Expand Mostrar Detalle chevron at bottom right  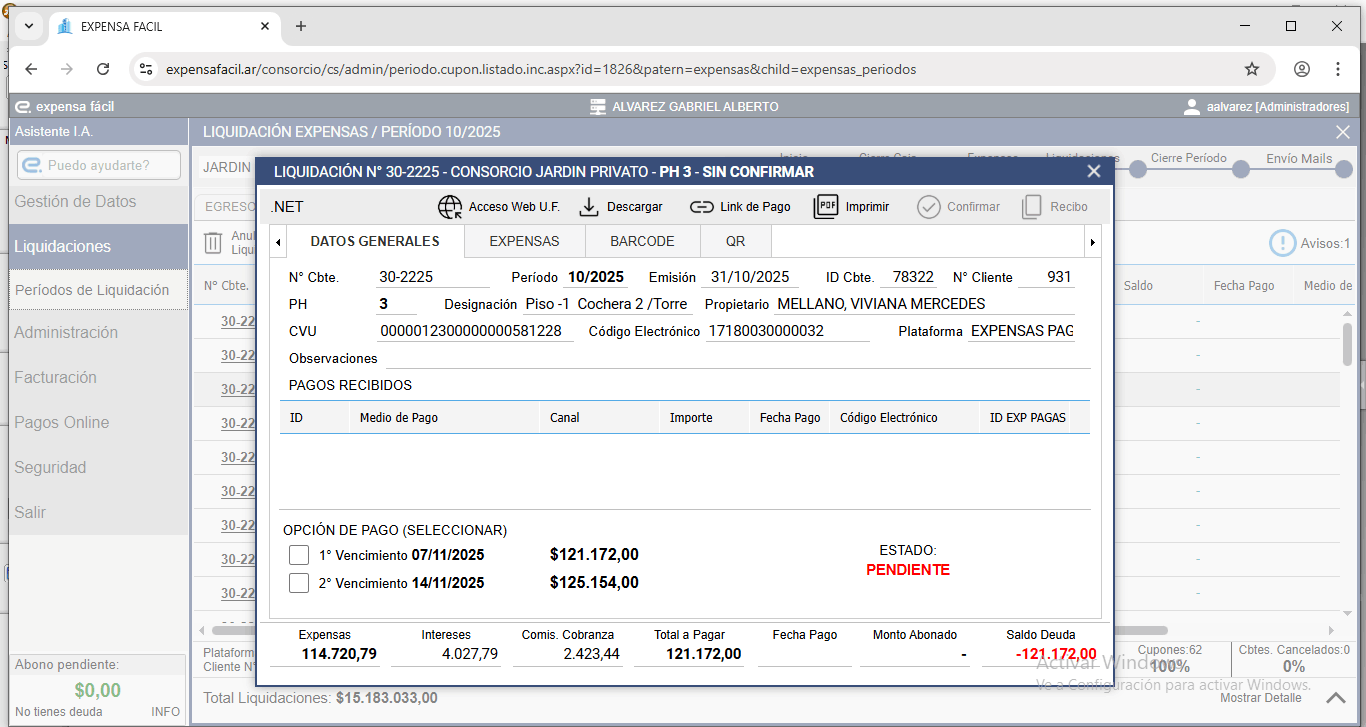[x=1336, y=697]
